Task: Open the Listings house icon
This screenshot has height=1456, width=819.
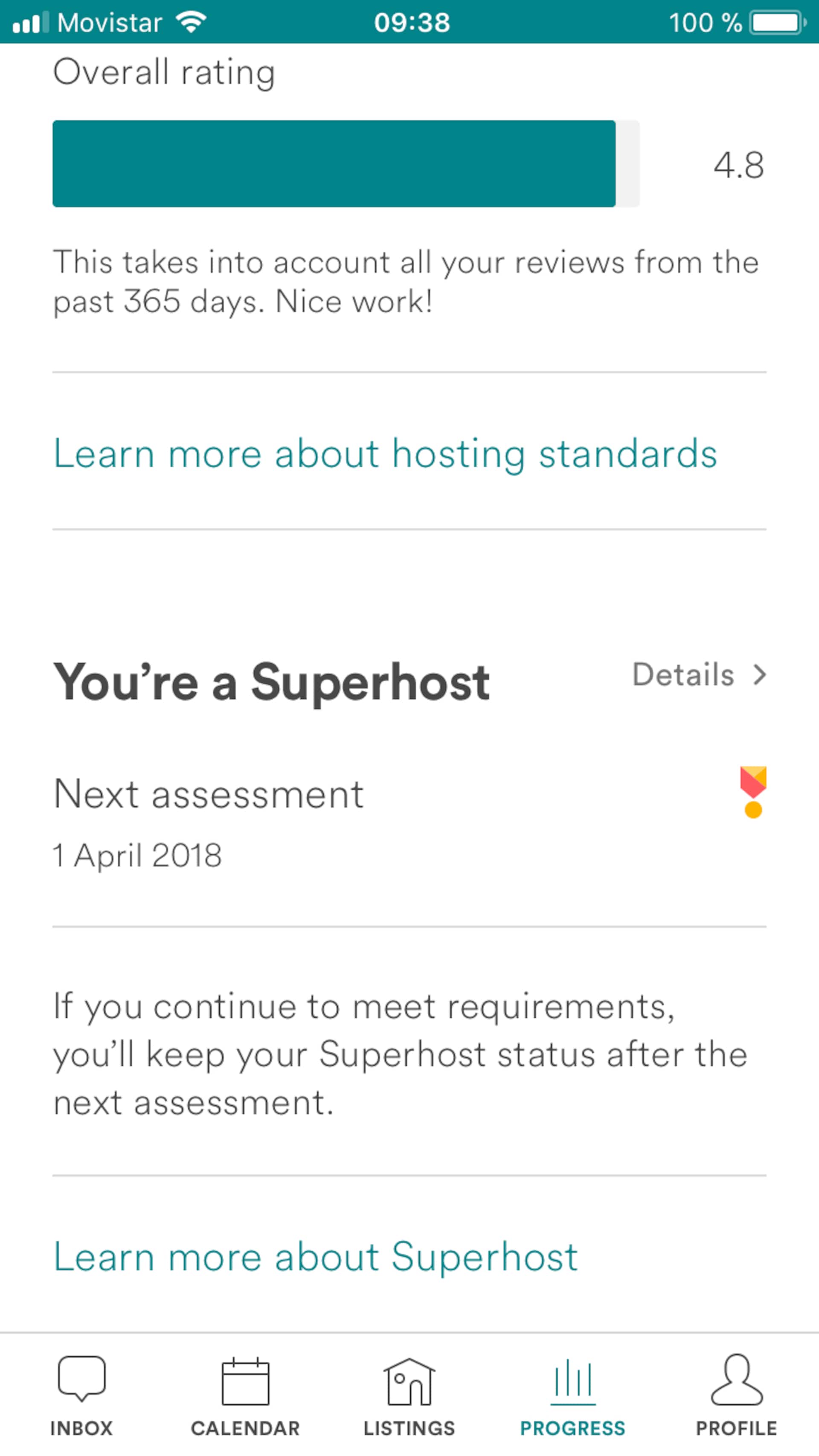Action: [409, 1381]
